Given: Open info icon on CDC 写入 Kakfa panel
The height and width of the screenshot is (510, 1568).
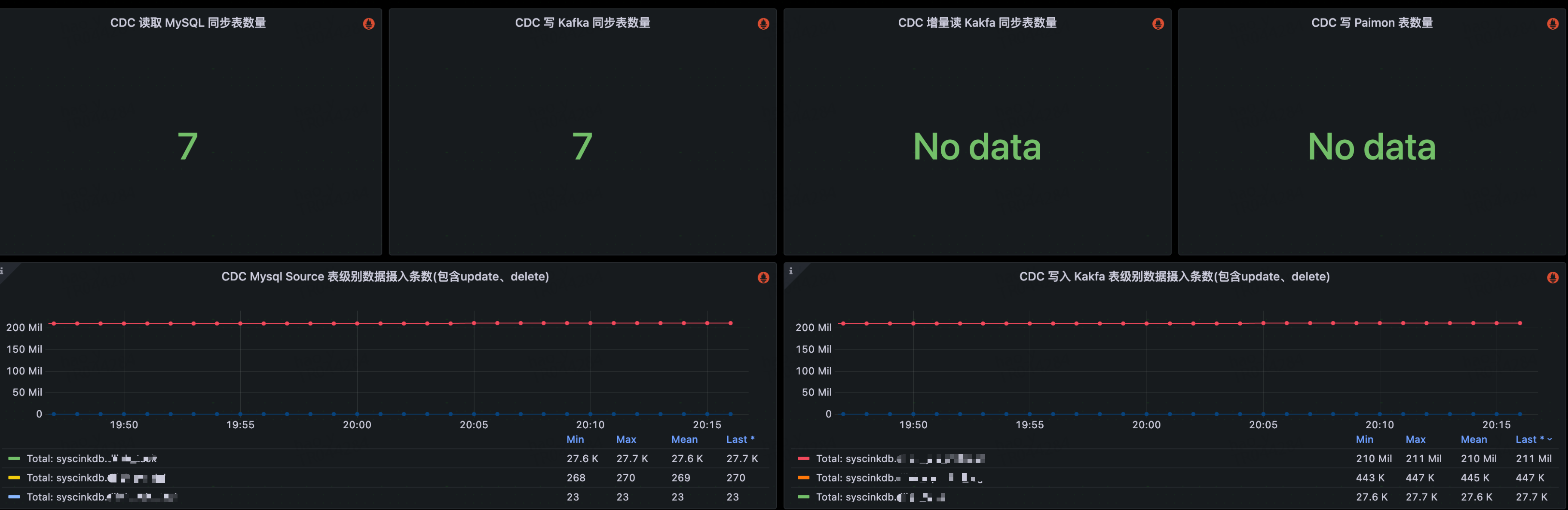Looking at the screenshot, I should [791, 270].
